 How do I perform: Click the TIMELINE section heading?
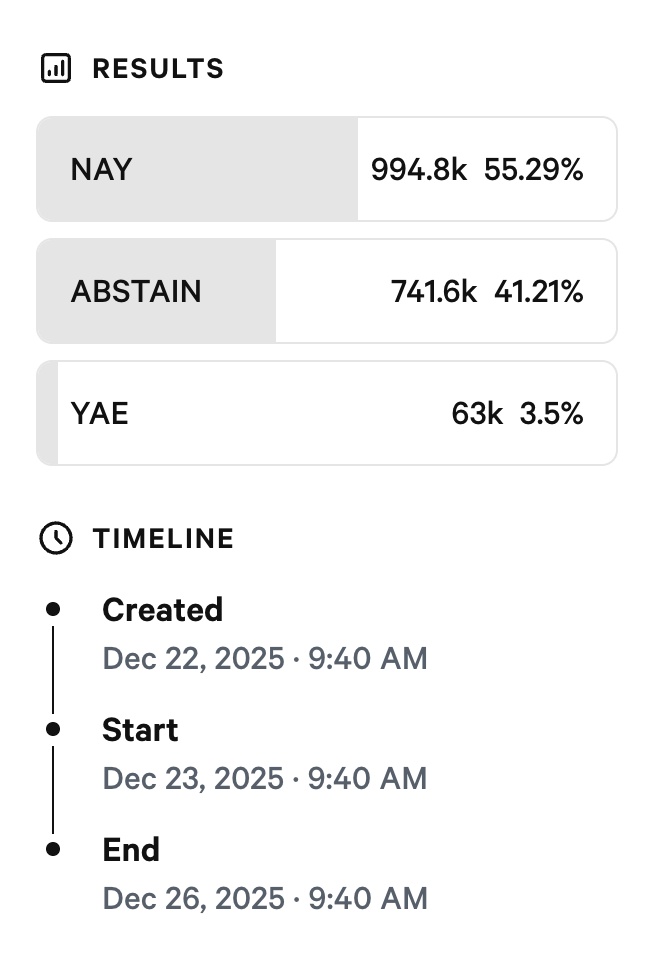[x=163, y=538]
